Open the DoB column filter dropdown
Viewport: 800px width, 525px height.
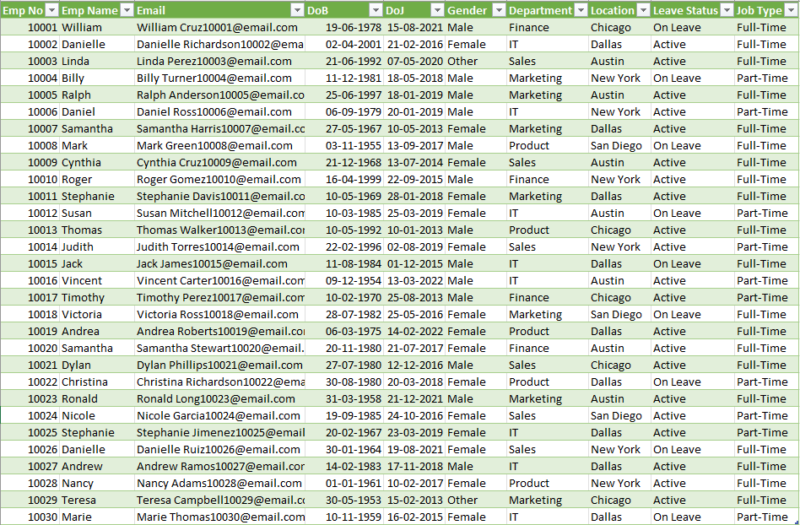click(x=376, y=10)
